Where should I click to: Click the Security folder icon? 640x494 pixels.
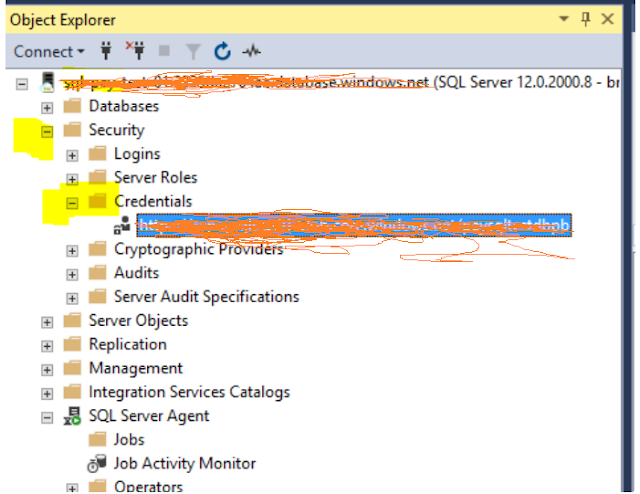tap(73, 130)
